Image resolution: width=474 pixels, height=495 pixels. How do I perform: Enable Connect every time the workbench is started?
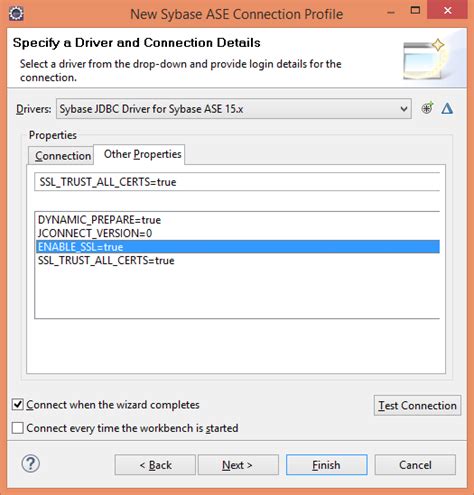coord(17,428)
